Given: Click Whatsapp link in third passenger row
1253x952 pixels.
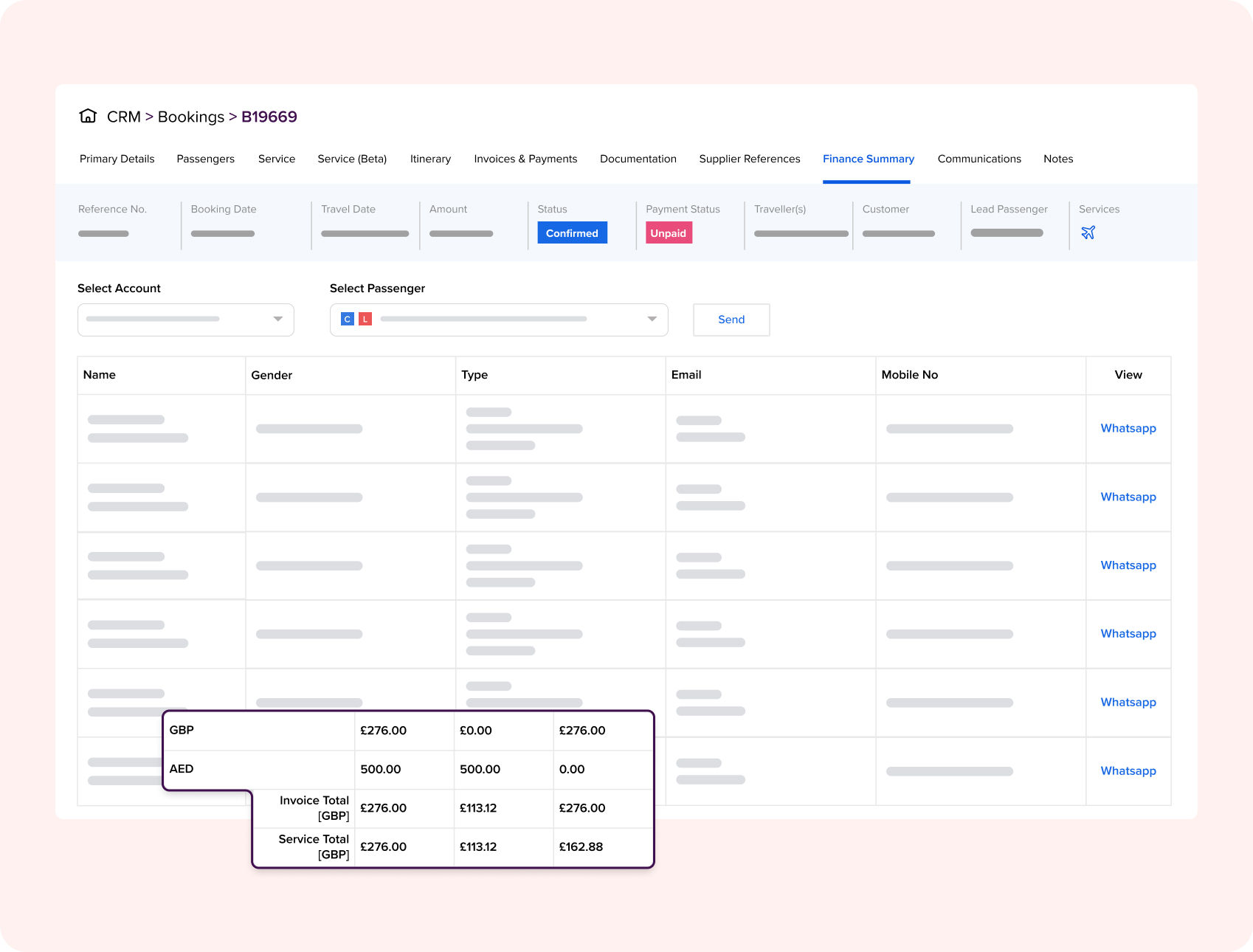Looking at the screenshot, I should [1128, 565].
